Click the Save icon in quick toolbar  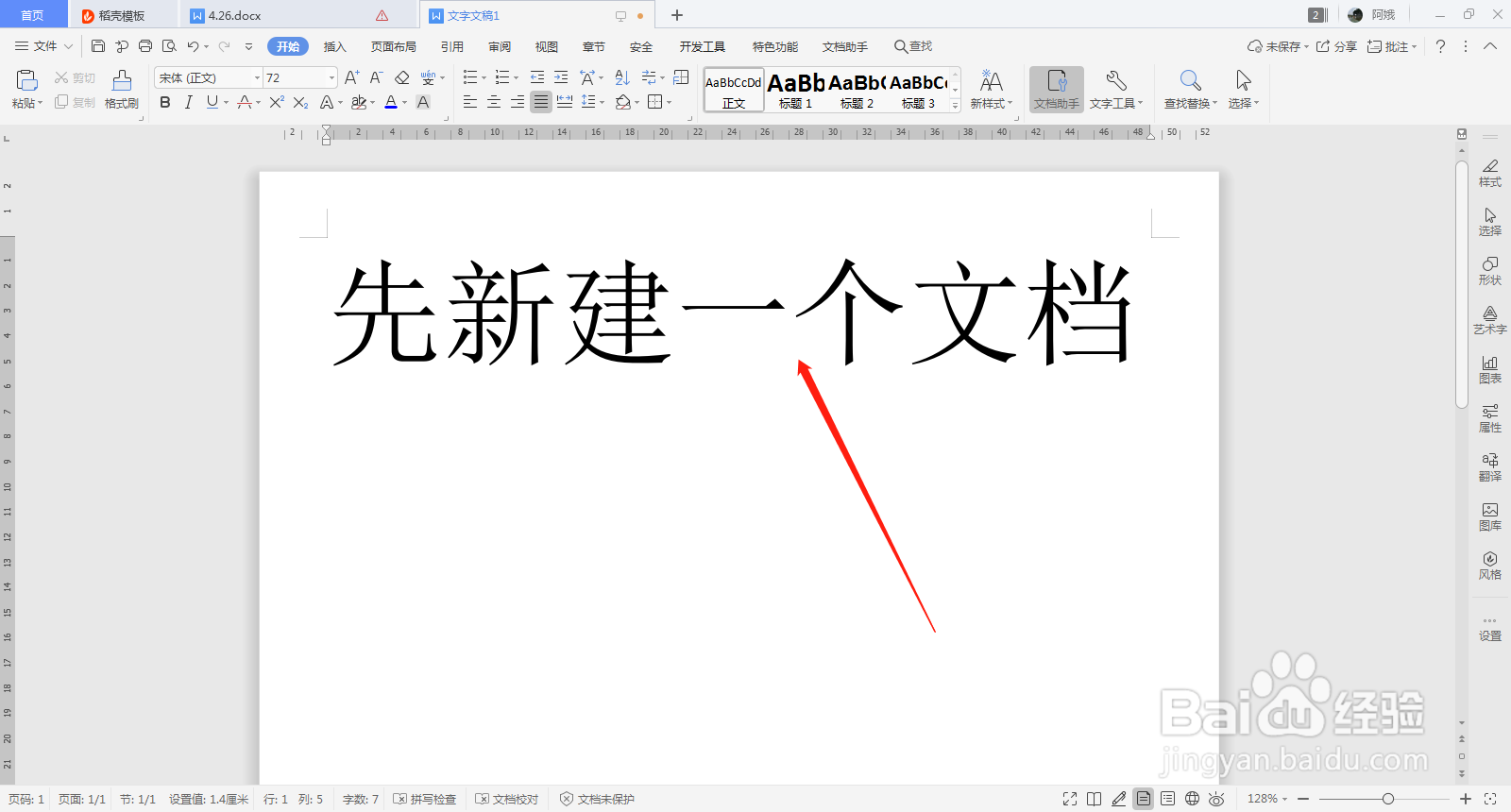coord(98,46)
